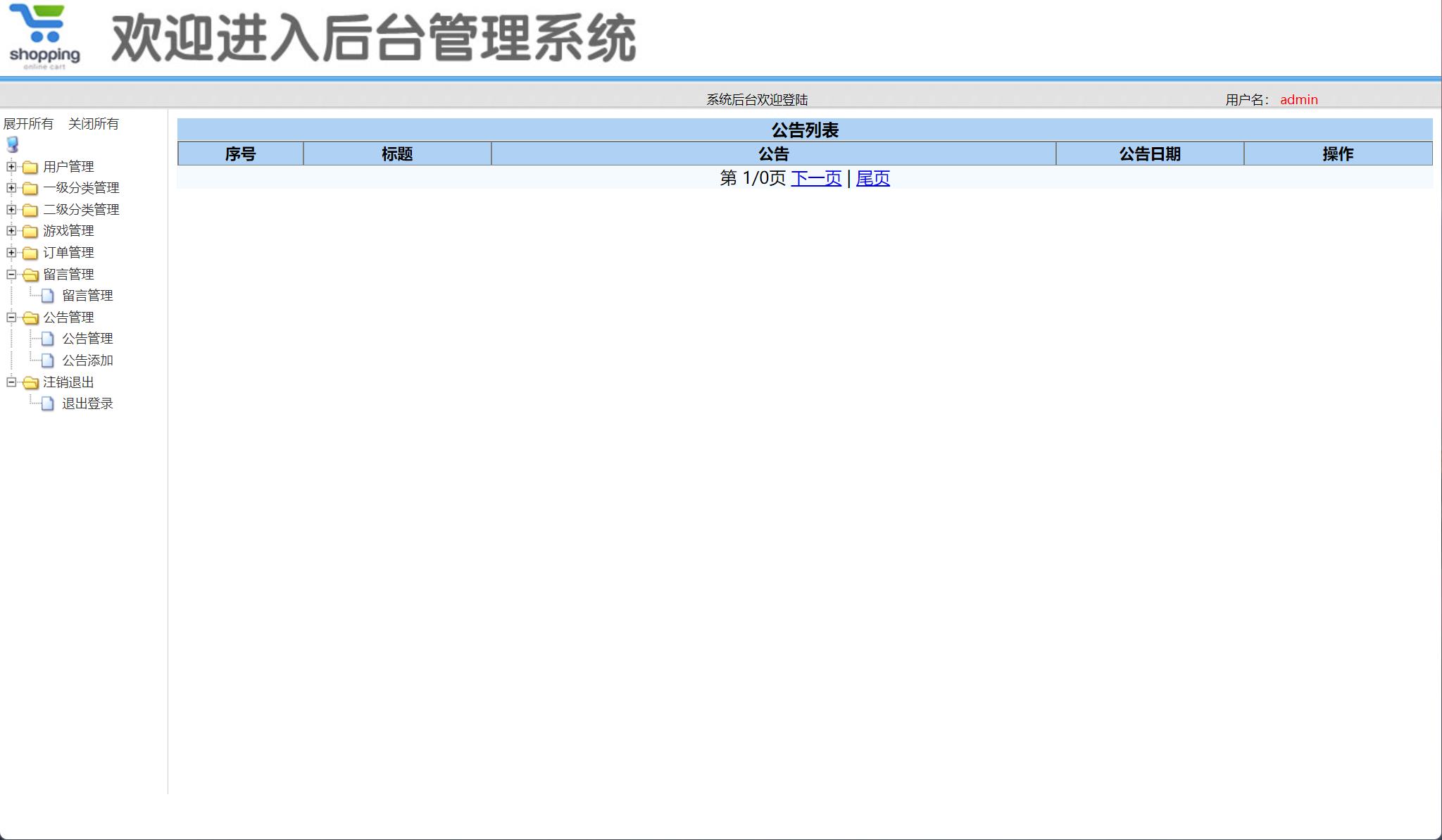
Task: Click the document icon beside 退出登录
Action: [46, 403]
